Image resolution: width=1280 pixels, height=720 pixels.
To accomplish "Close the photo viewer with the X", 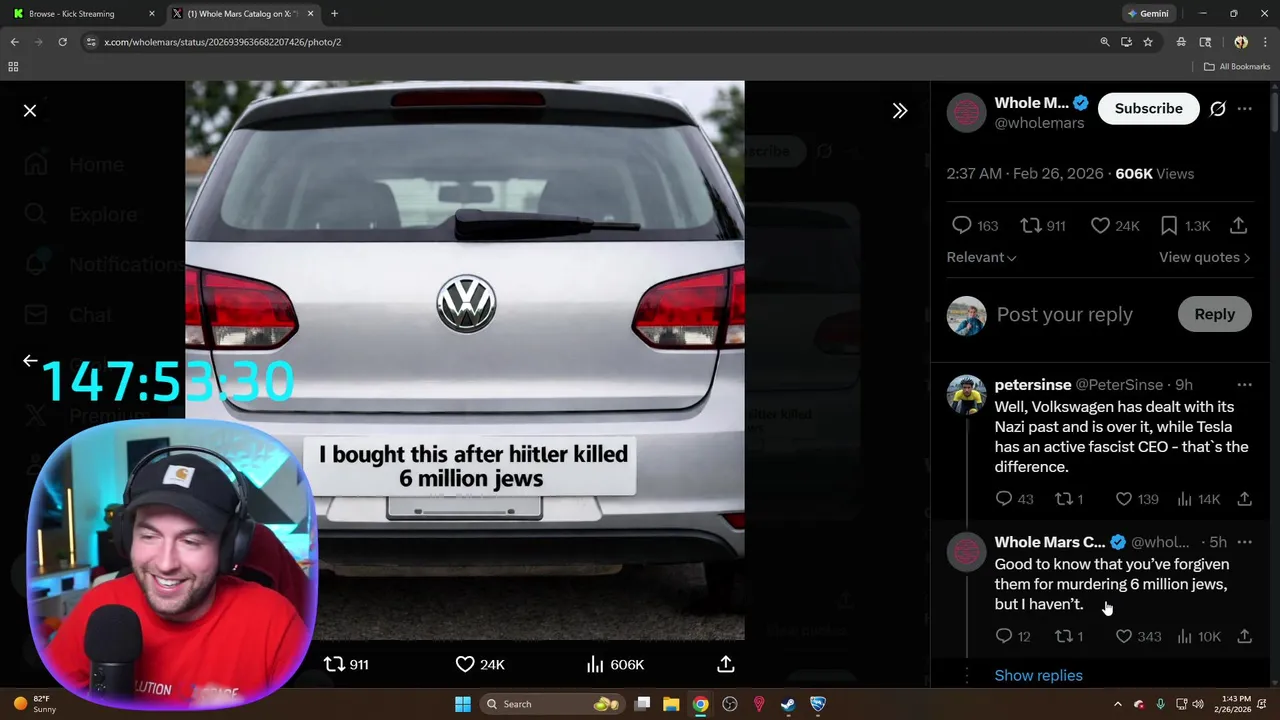I will click(30, 111).
